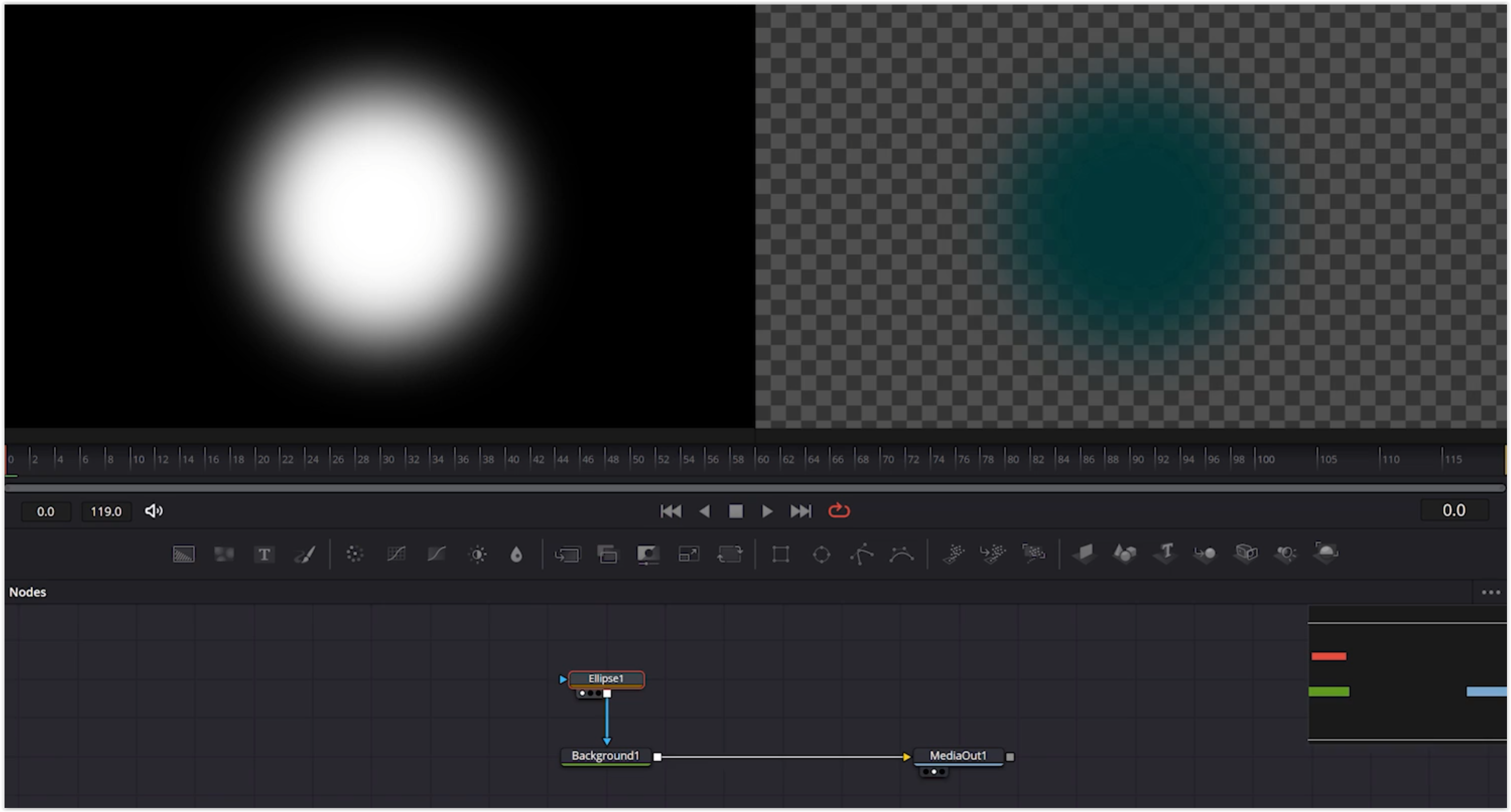Open the Nodes panel options menu
The image size is (1511, 812).
1490,592
